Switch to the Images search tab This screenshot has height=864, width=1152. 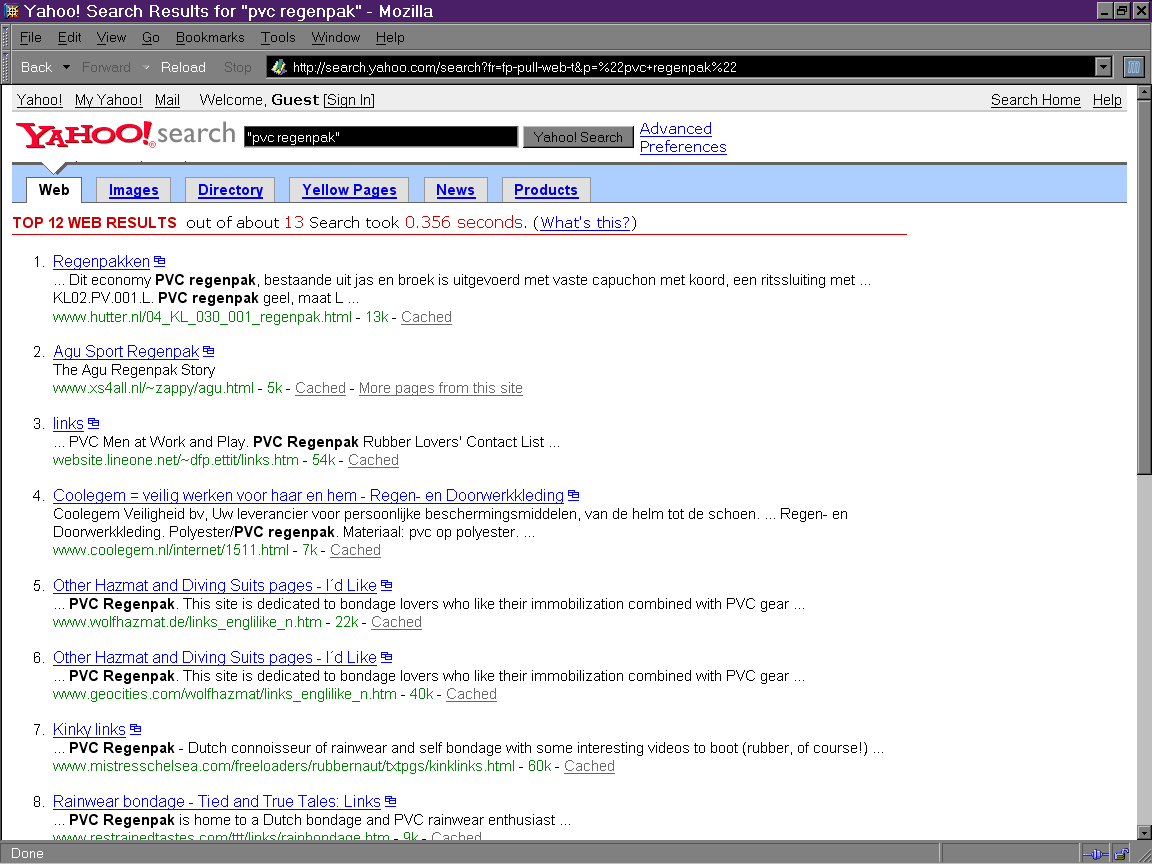pyautogui.click(x=134, y=190)
